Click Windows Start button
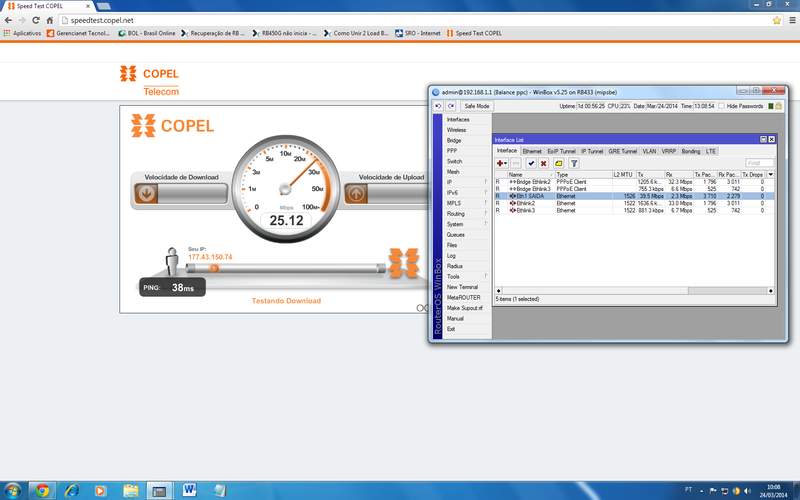Viewport: 800px width, 500px height. [x=12, y=490]
